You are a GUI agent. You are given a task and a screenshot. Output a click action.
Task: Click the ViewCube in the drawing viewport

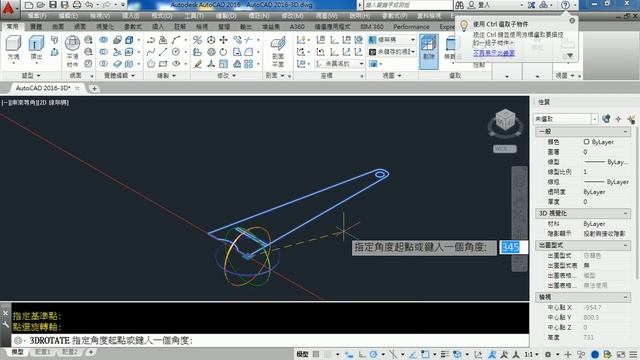point(505,121)
